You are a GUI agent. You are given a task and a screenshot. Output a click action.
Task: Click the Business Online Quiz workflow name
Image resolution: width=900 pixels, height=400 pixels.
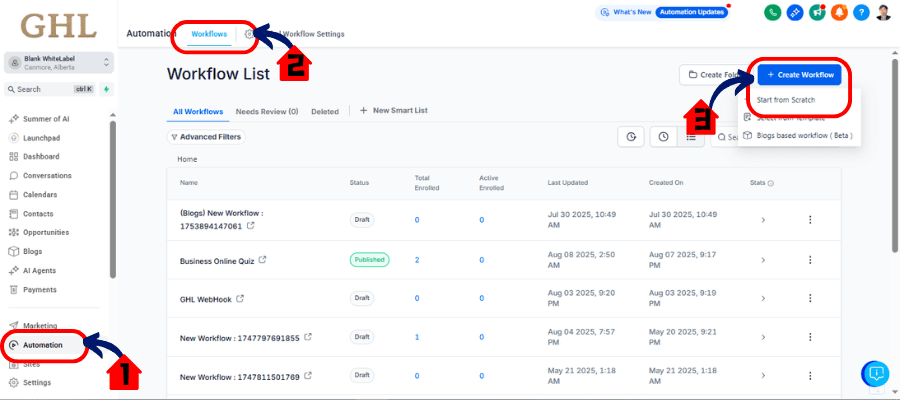tap(216, 259)
